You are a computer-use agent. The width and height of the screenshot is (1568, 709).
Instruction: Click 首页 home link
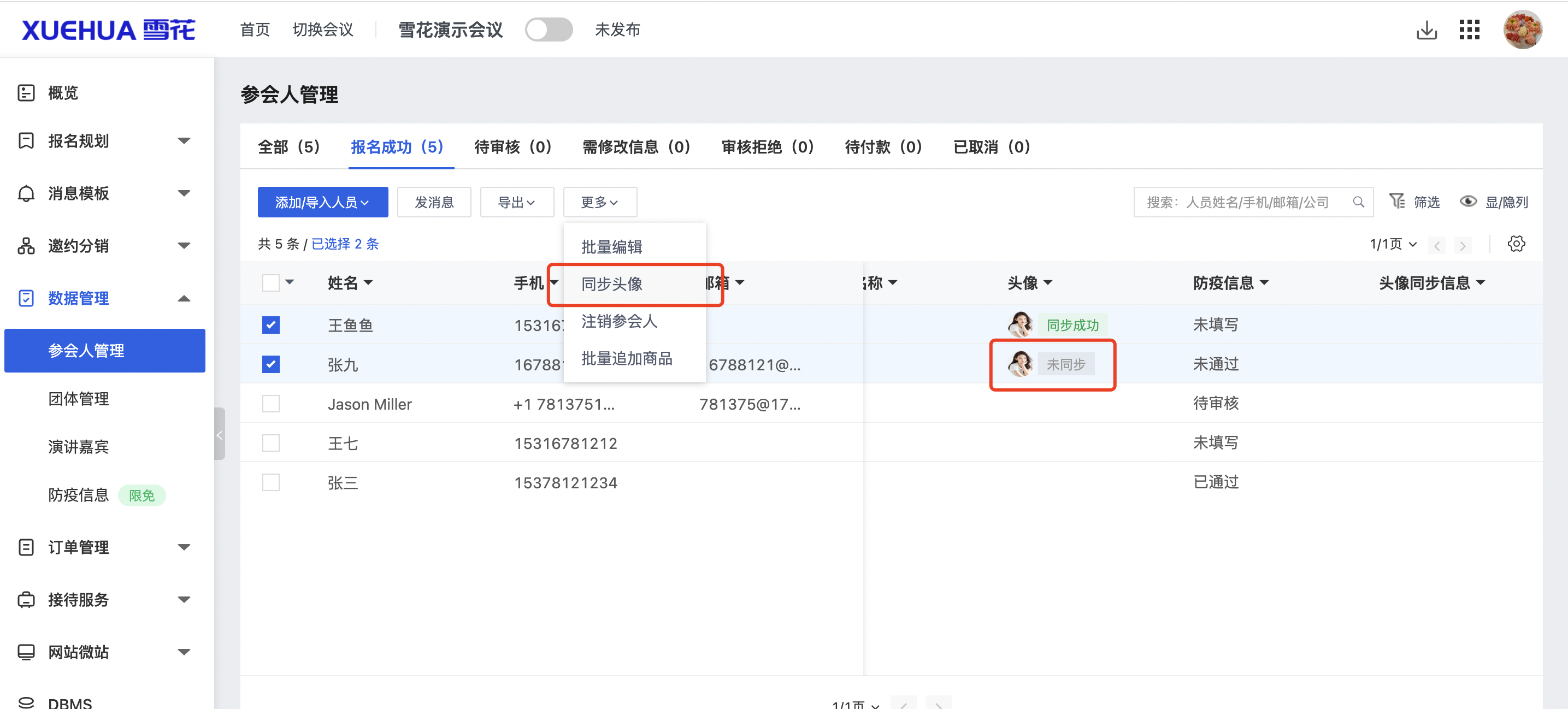[x=255, y=30]
